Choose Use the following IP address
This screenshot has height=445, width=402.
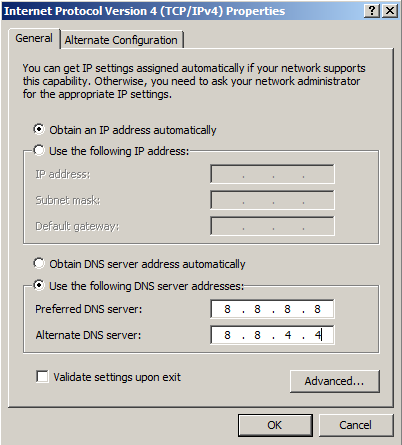(39, 150)
